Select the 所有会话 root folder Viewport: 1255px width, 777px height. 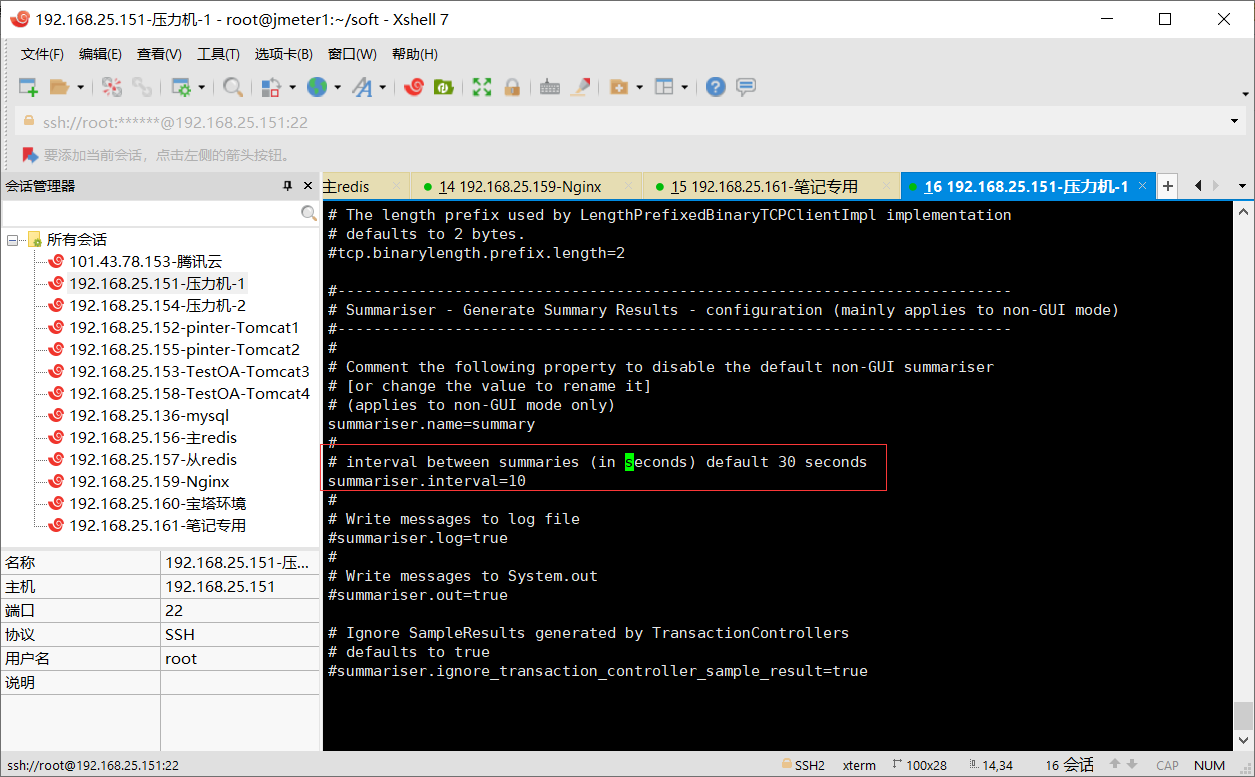(x=76, y=240)
